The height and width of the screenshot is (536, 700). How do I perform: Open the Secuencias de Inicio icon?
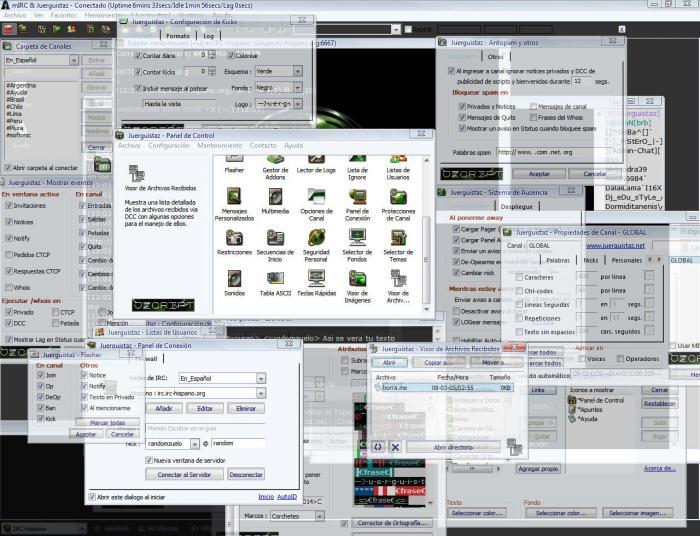pos(275,245)
